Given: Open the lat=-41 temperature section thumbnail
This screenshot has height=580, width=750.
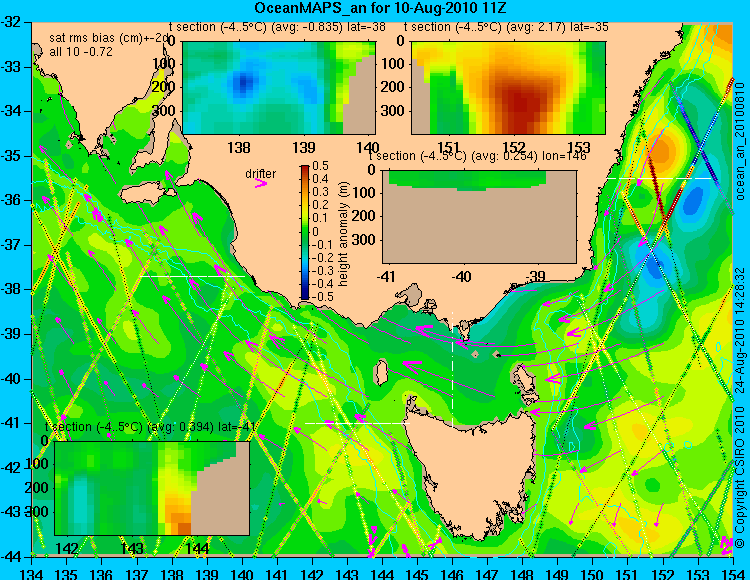Looking at the screenshot, I should (x=152, y=488).
